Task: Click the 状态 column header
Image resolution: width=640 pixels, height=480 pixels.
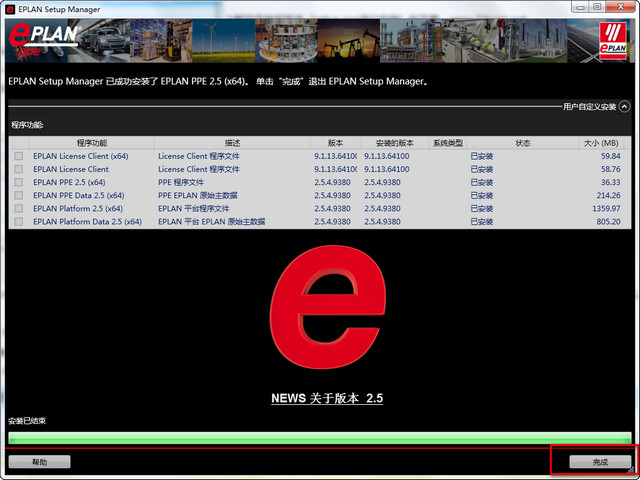Action: (x=522, y=143)
